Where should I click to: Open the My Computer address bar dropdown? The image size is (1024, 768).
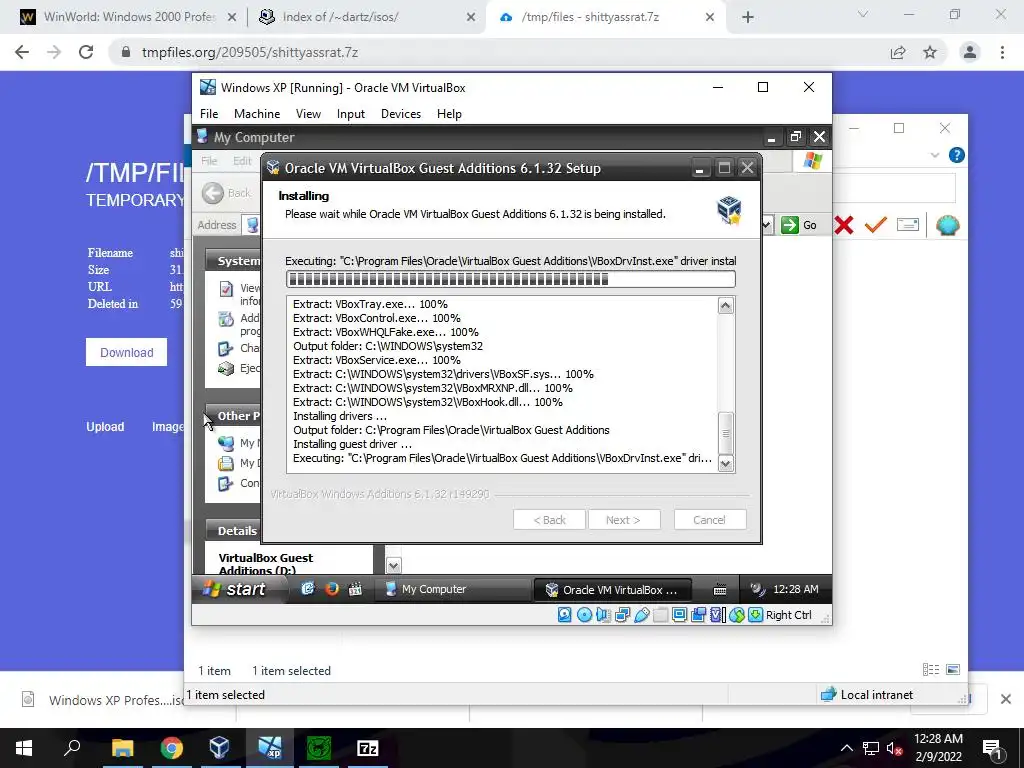tap(765, 225)
